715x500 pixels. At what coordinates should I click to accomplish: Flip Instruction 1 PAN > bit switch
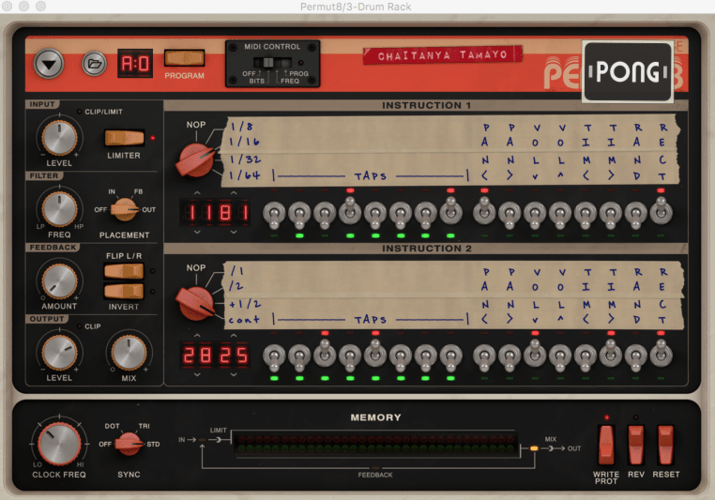pos(509,213)
